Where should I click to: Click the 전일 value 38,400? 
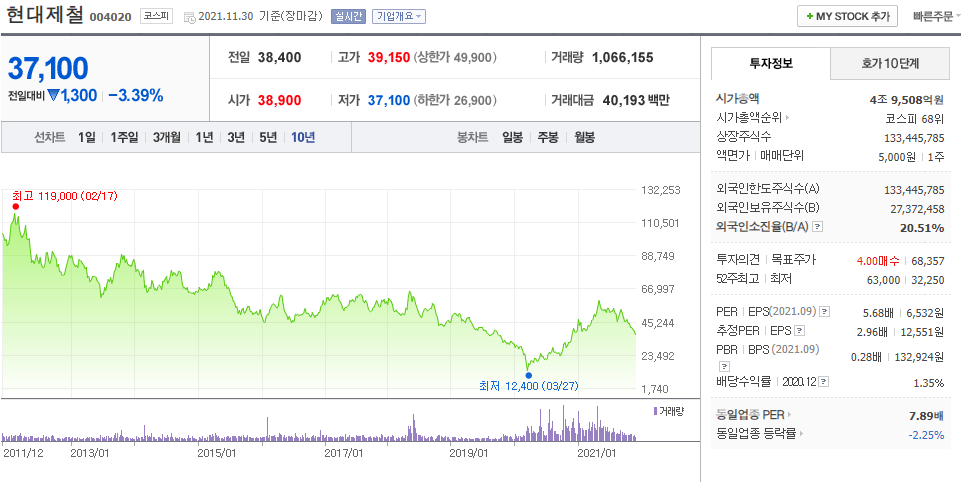coord(280,58)
